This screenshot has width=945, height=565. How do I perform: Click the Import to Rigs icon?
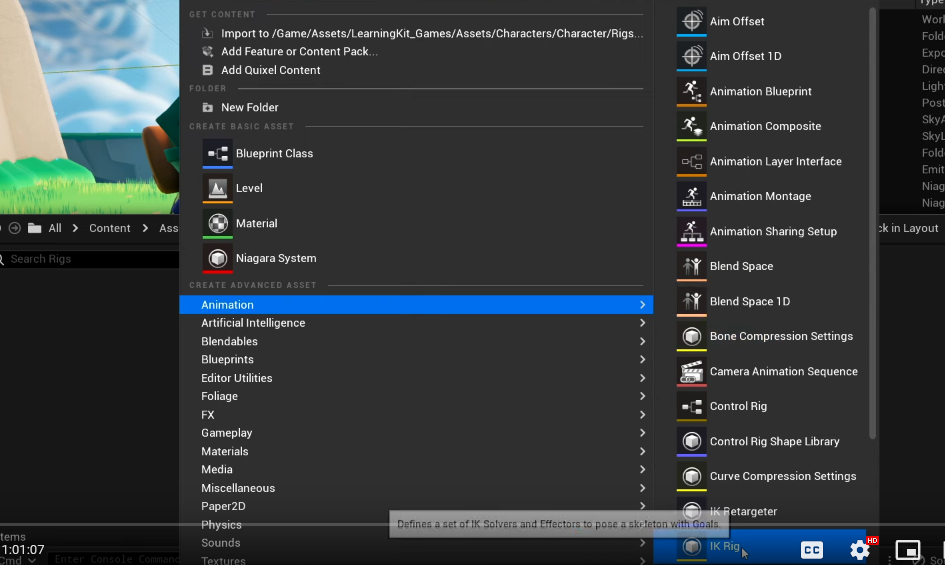tap(207, 33)
